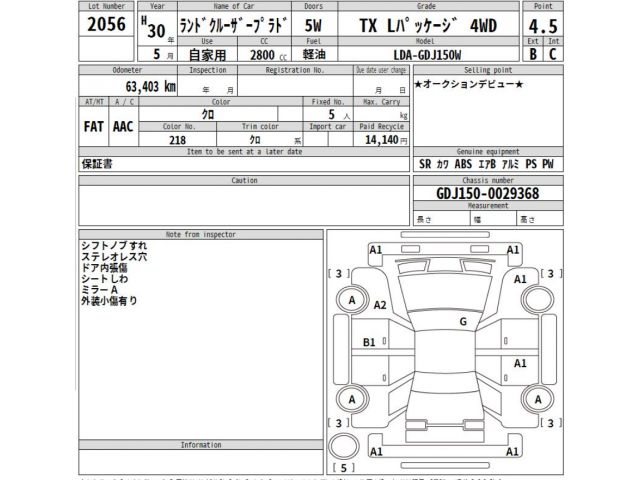Viewport: 640px width, 480px height.
Task: Click genuine equipment ABS
Action: [x=463, y=164]
